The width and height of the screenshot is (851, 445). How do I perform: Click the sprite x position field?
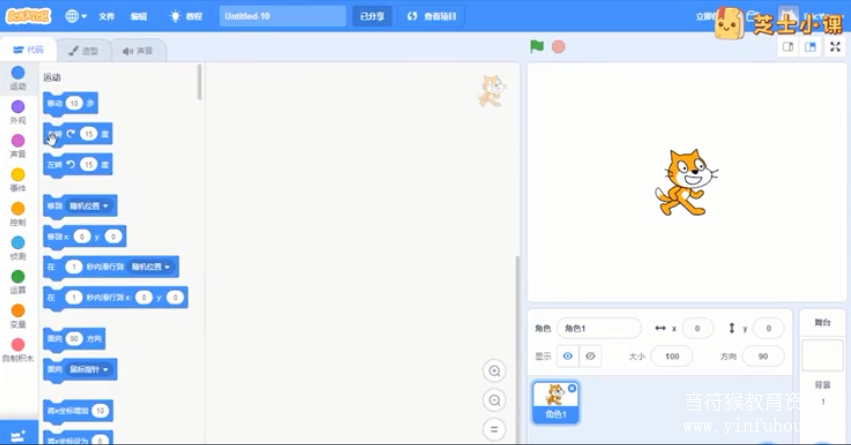(697, 328)
